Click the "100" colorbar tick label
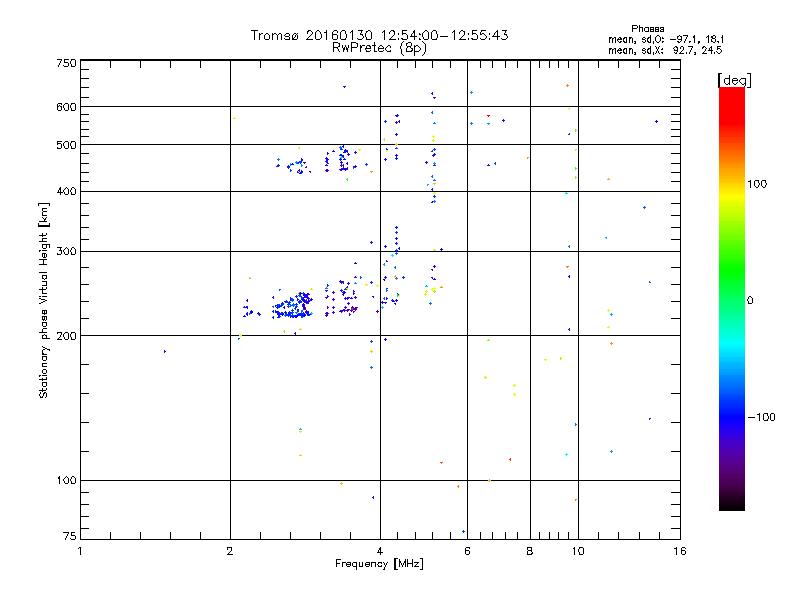The width and height of the screenshot is (800, 600). (757, 184)
